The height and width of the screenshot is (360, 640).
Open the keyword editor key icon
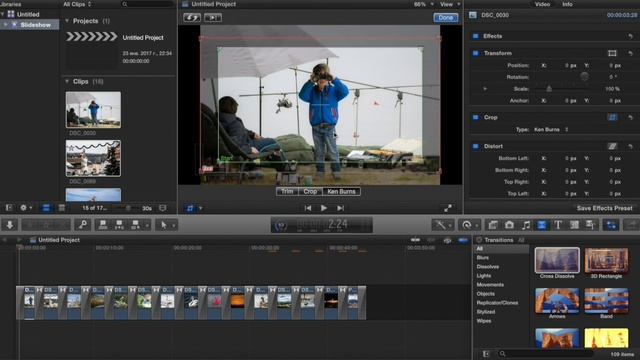tap(83, 225)
